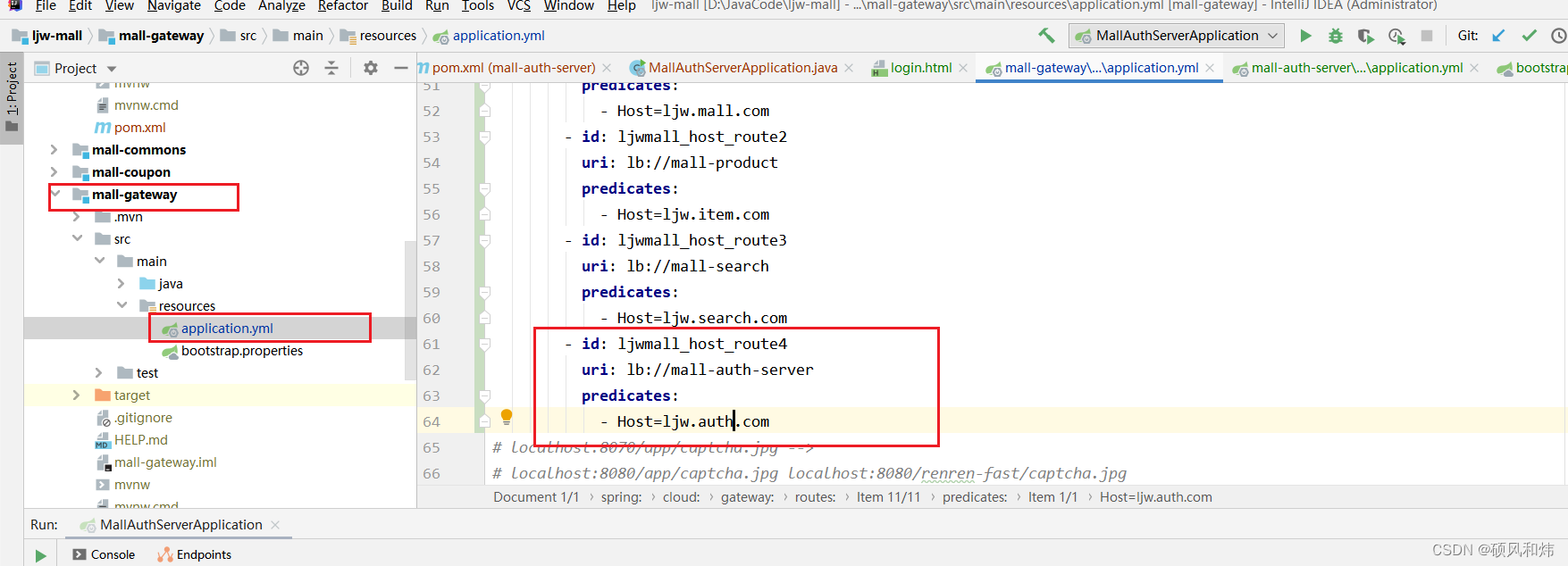
Task: Click ljw-mall in the breadcrumb bar
Action: coord(57,36)
